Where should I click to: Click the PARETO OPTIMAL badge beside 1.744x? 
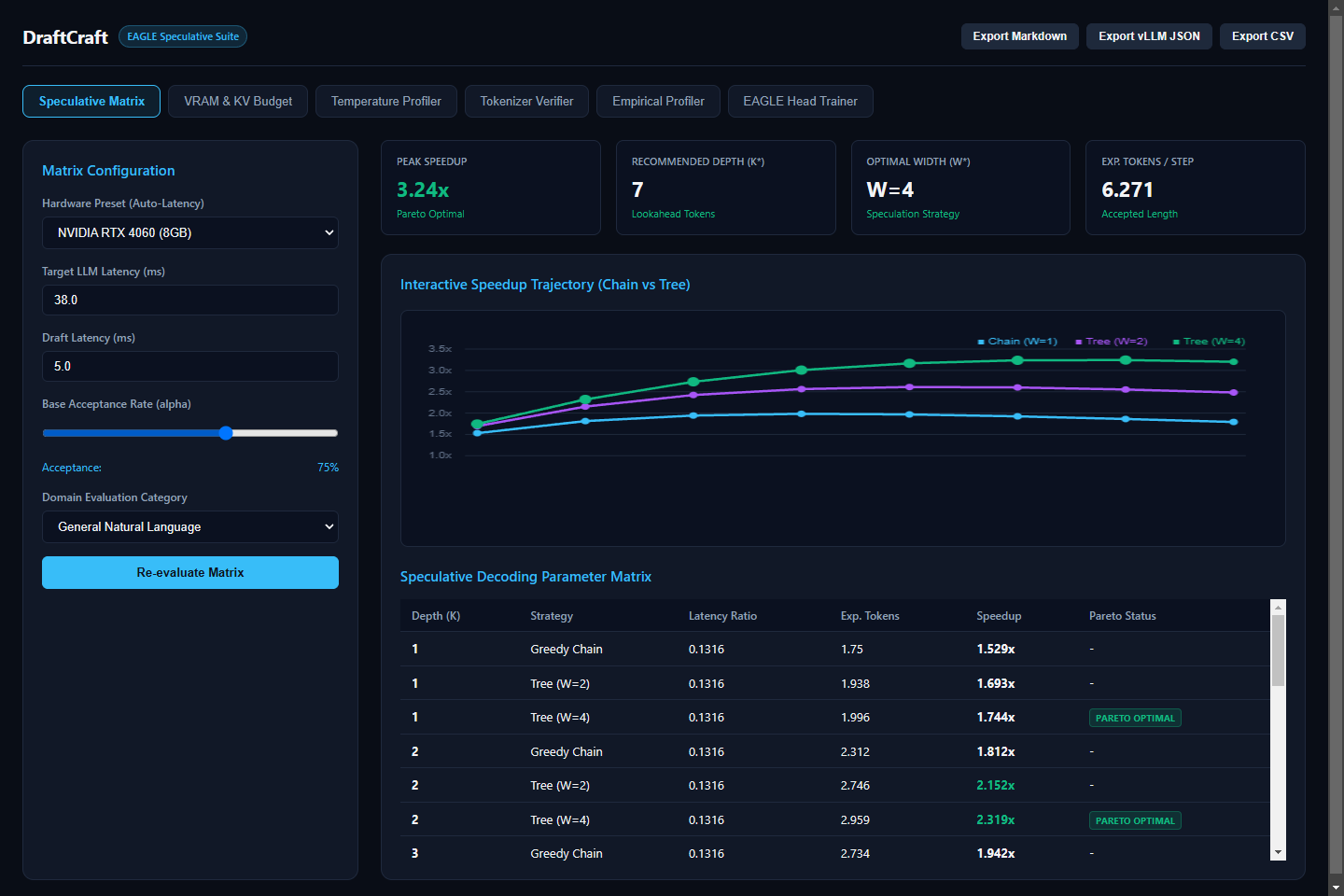pyautogui.click(x=1135, y=718)
